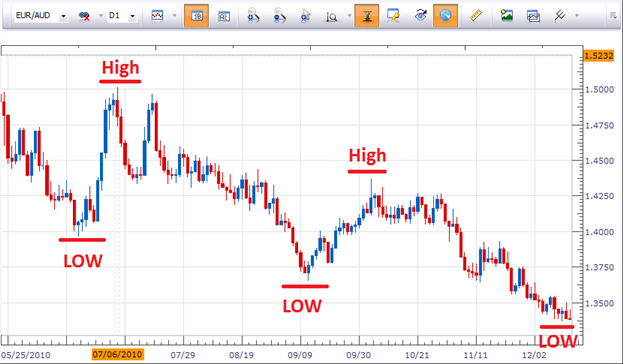Image resolution: width=623 pixels, height=364 pixels.
Task: Click the eye with arrow icon
Action: click(x=420, y=15)
